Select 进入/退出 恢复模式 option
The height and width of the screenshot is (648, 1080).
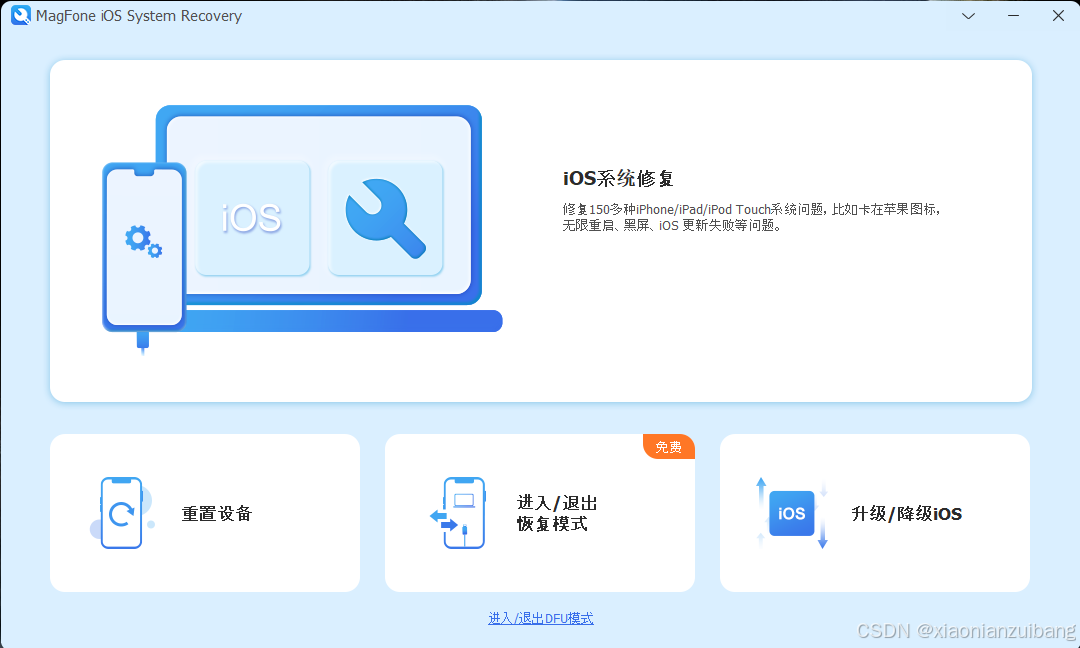point(540,513)
